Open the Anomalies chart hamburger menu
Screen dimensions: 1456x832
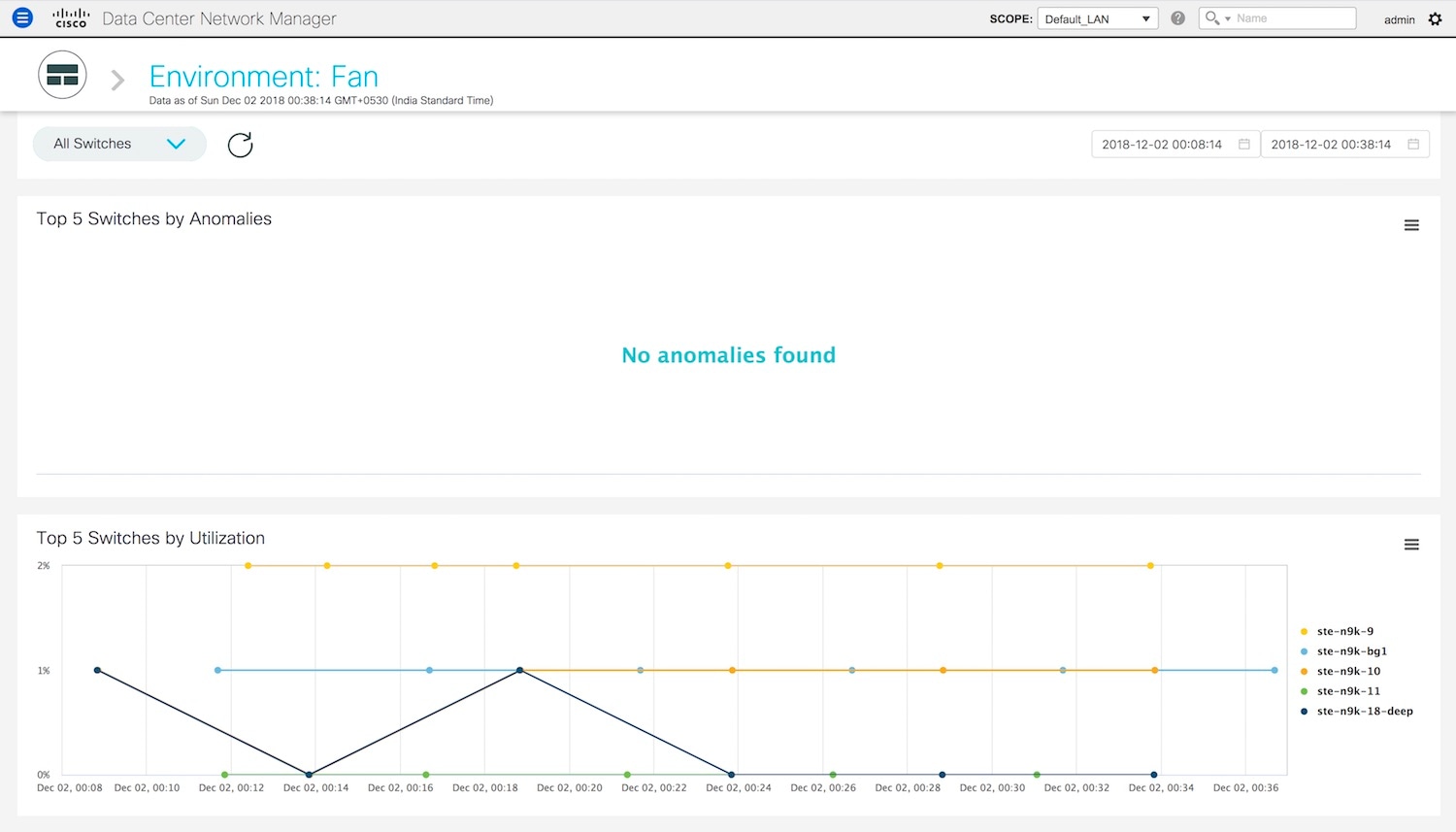pyautogui.click(x=1411, y=225)
